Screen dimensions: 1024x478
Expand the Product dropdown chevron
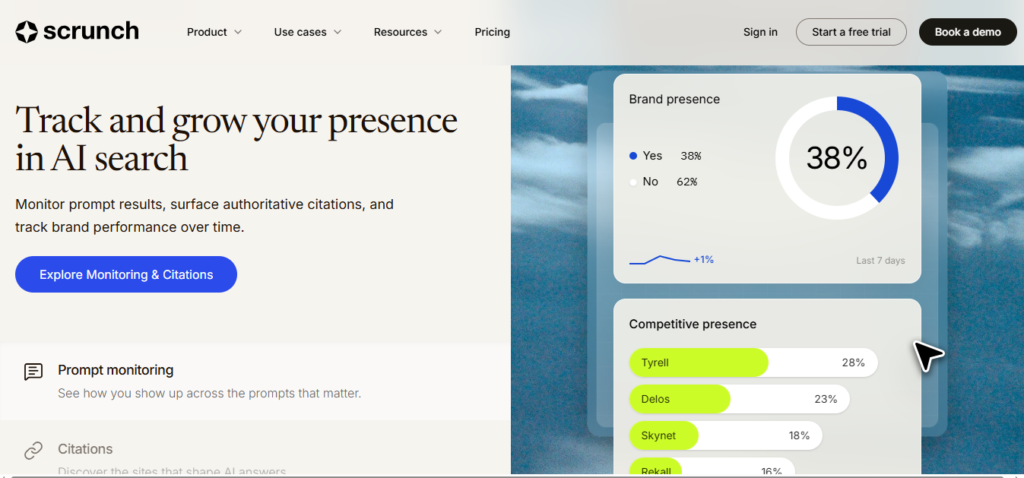click(238, 32)
